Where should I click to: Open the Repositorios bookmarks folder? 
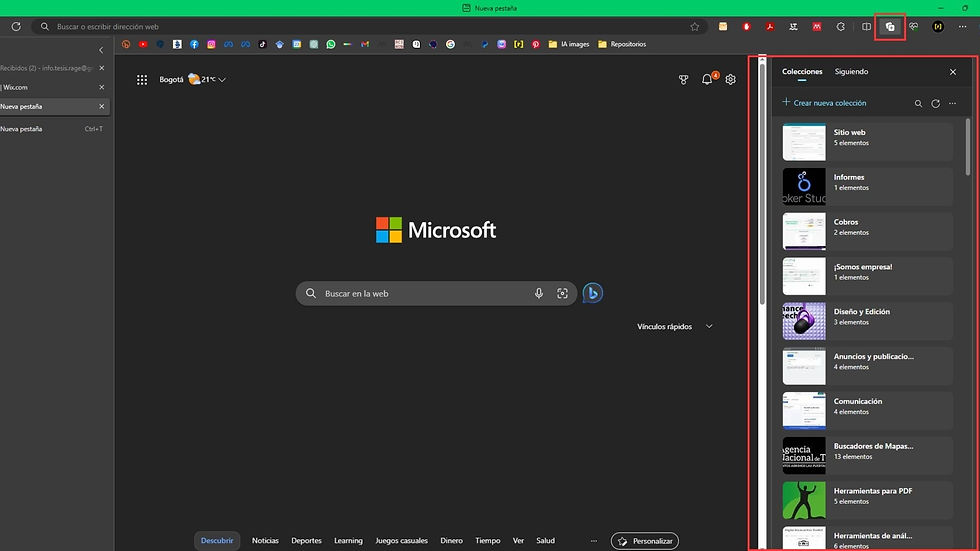click(622, 44)
